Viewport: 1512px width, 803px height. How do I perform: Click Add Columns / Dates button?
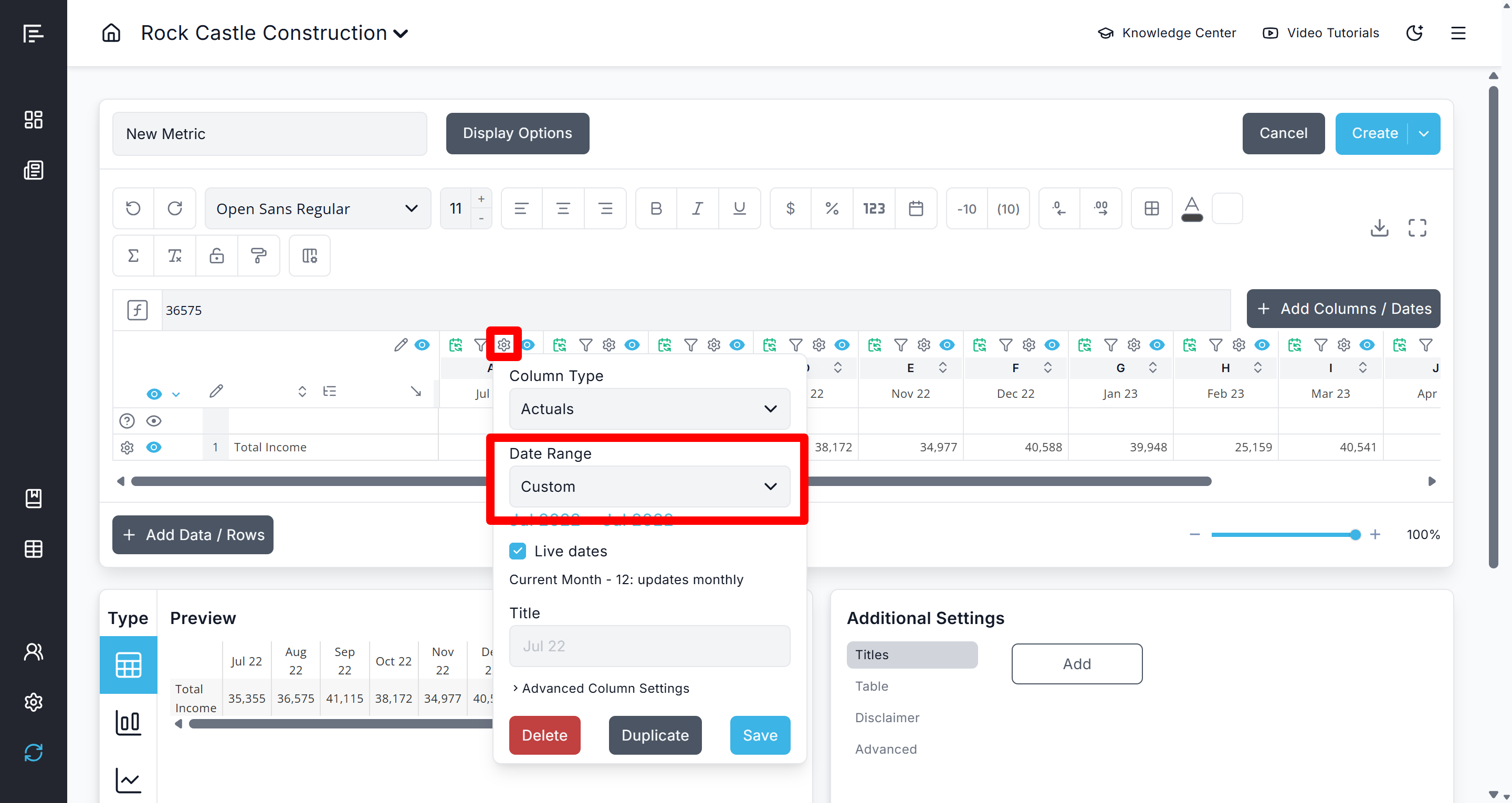pos(1342,308)
